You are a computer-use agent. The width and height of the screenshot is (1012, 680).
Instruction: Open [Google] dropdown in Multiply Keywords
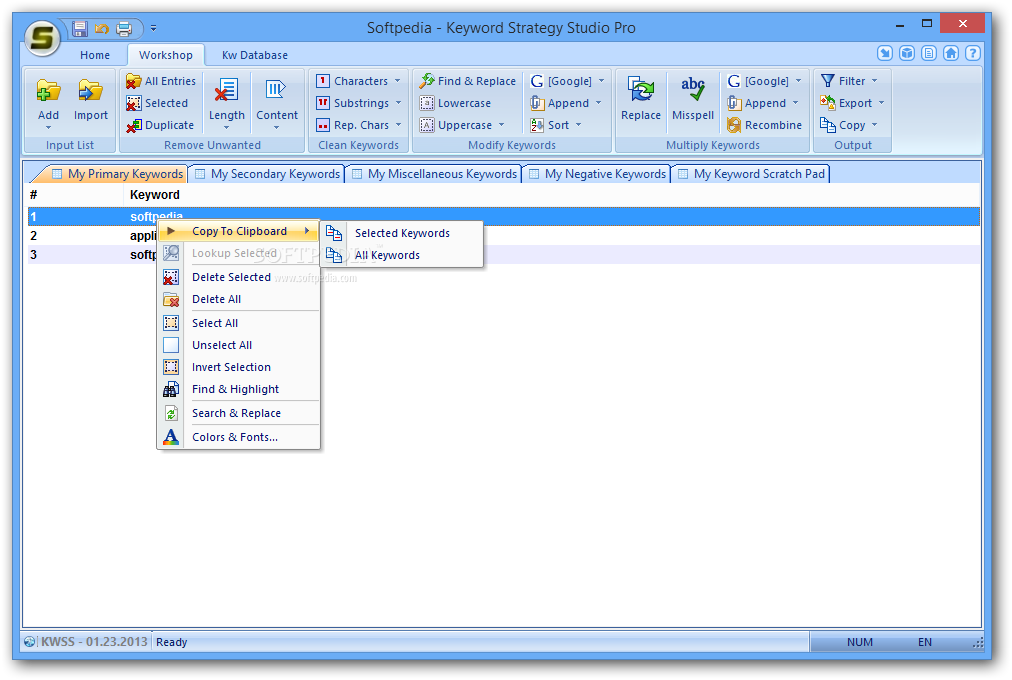point(798,81)
